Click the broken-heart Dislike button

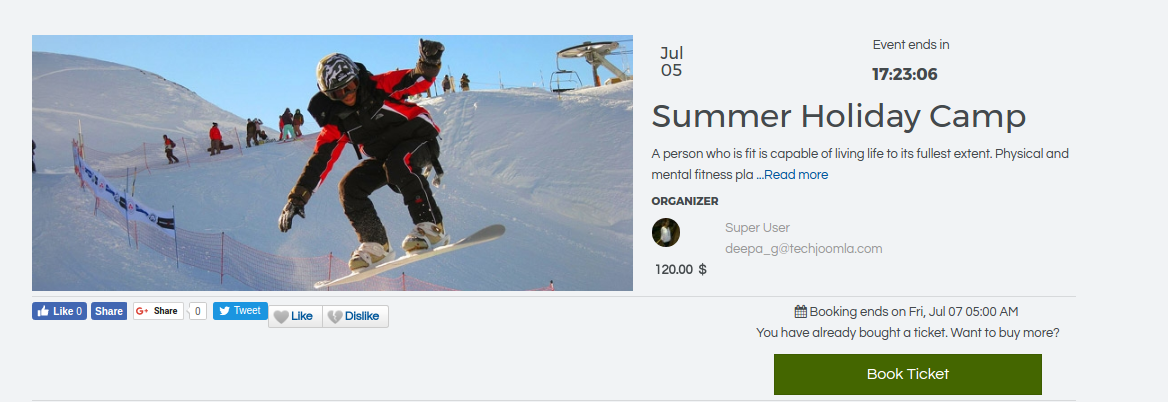tap(355, 316)
